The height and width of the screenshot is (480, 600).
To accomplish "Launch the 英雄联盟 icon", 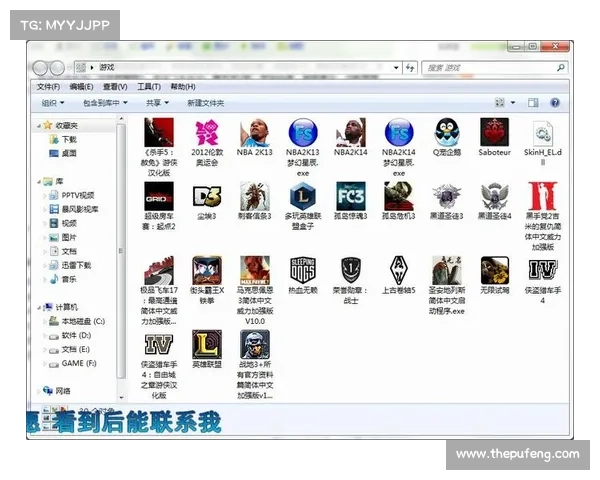I will click(207, 344).
